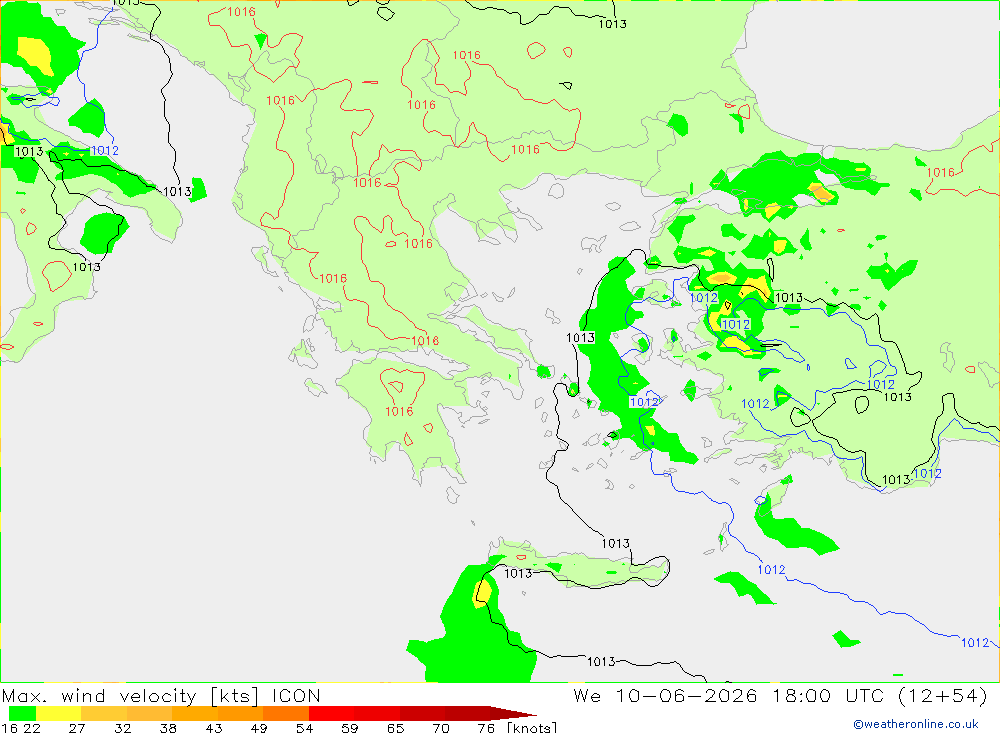The width and height of the screenshot is (1000, 733).
Task: Click the "[knots]" unit label in the legend
Action: [531, 727]
